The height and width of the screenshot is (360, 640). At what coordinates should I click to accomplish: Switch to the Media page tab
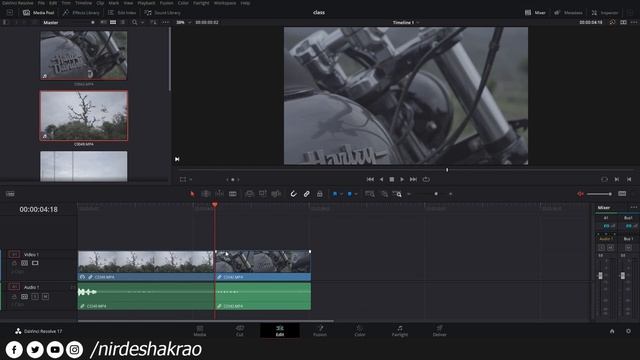200,331
